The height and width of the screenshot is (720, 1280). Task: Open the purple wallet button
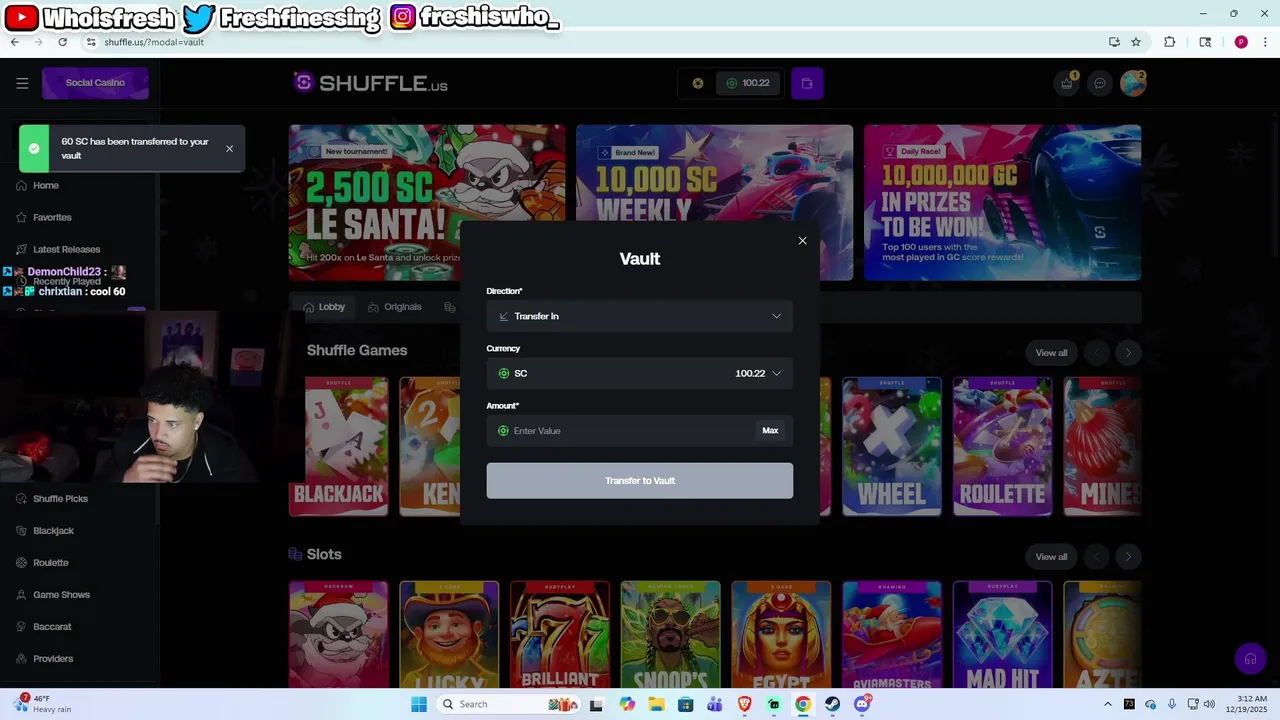click(x=807, y=83)
